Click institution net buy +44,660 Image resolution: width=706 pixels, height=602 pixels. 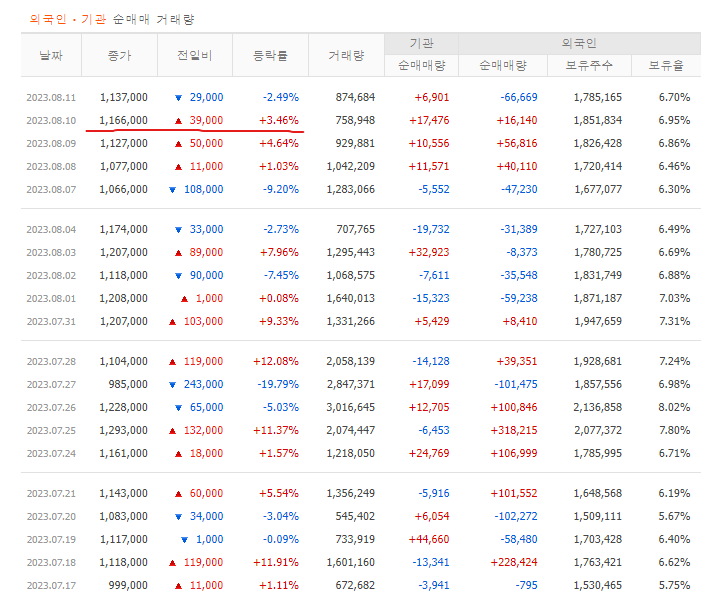(x=429, y=539)
